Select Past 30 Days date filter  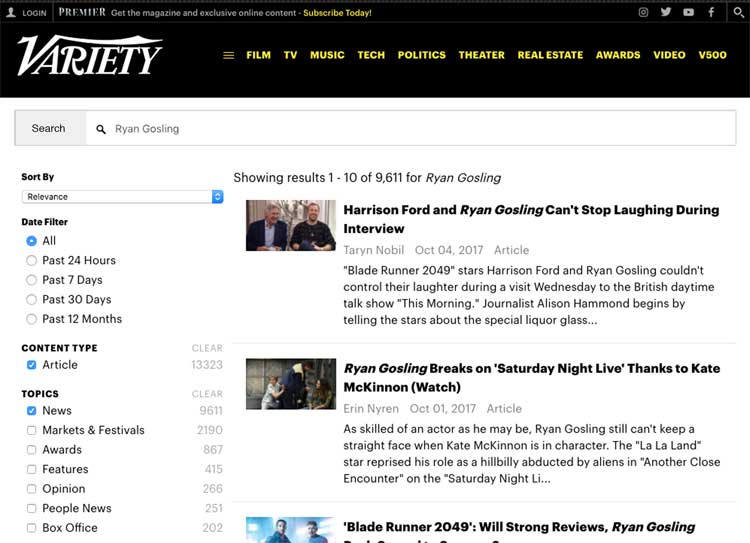(x=32, y=300)
